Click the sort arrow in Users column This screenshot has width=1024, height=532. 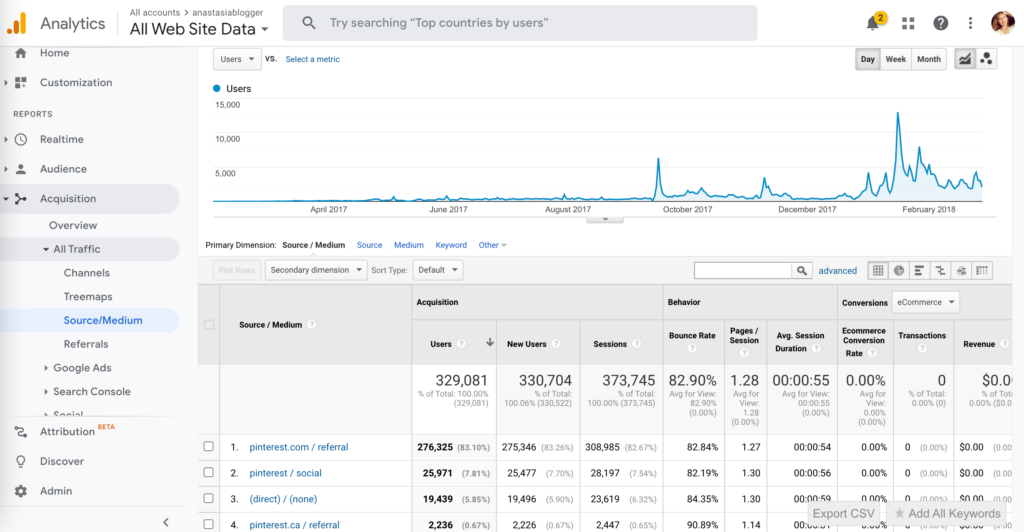click(489, 343)
